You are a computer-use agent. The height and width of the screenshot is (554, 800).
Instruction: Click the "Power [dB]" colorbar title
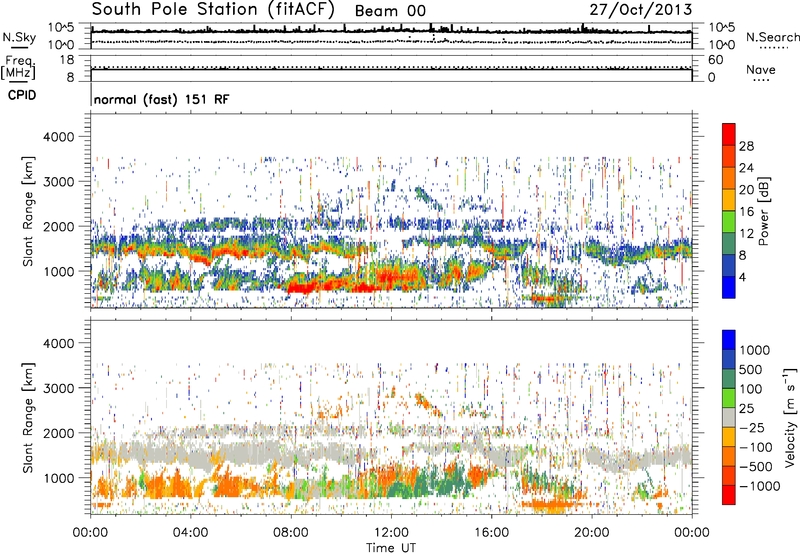click(x=764, y=211)
